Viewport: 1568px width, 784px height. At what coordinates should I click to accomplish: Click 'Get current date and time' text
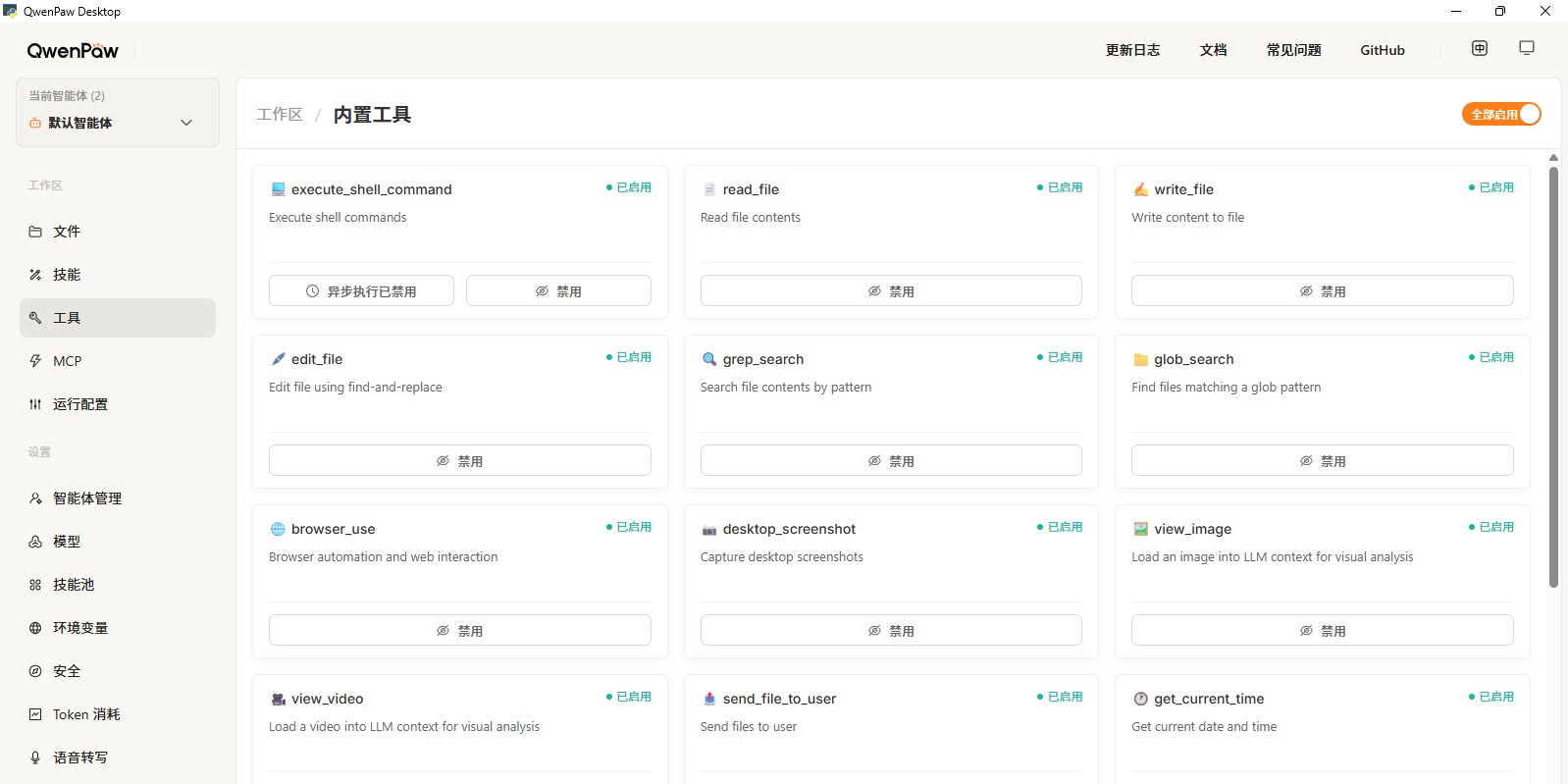tap(1204, 727)
